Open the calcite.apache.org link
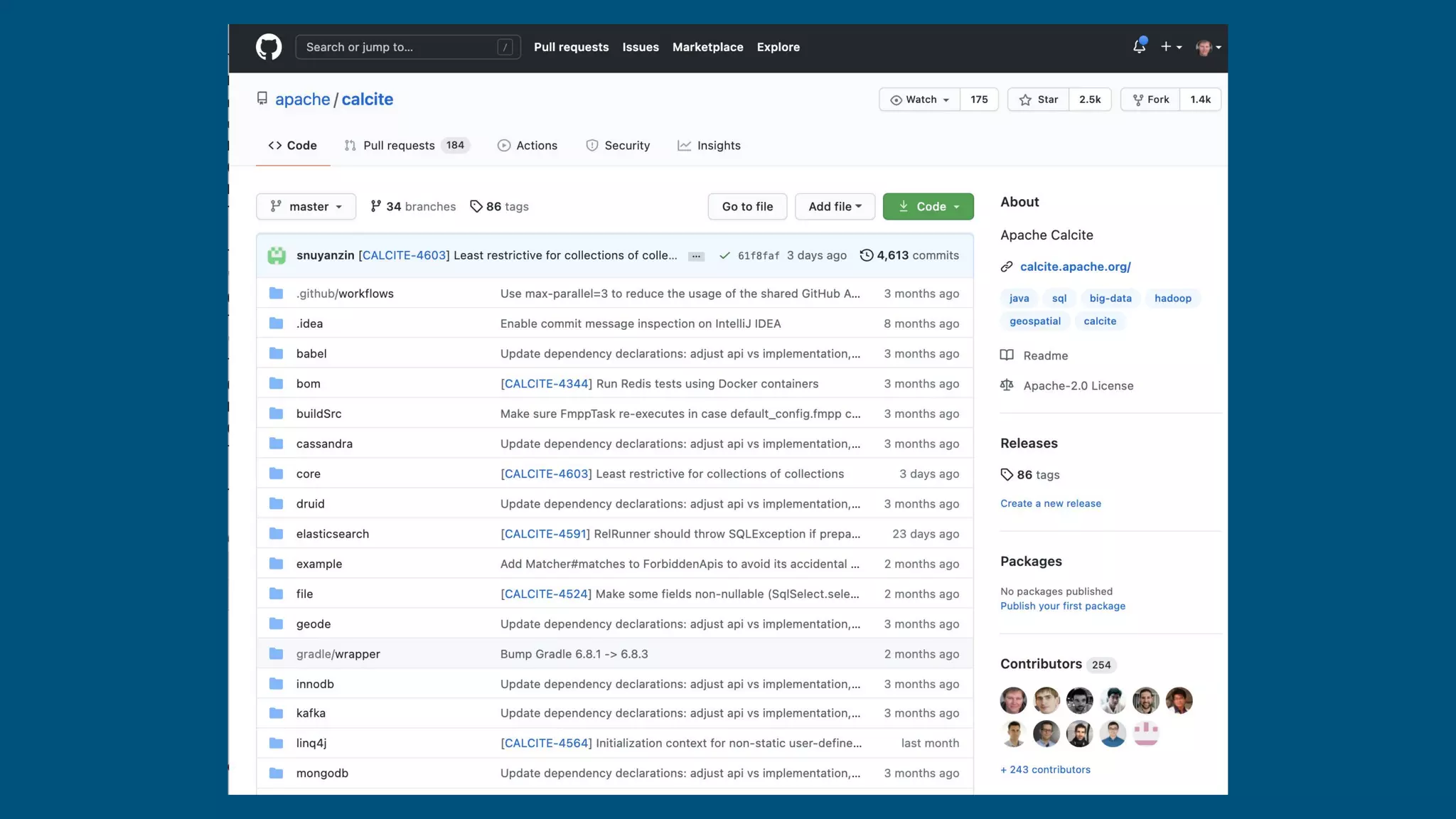Viewport: 1456px width, 819px height. [x=1075, y=267]
